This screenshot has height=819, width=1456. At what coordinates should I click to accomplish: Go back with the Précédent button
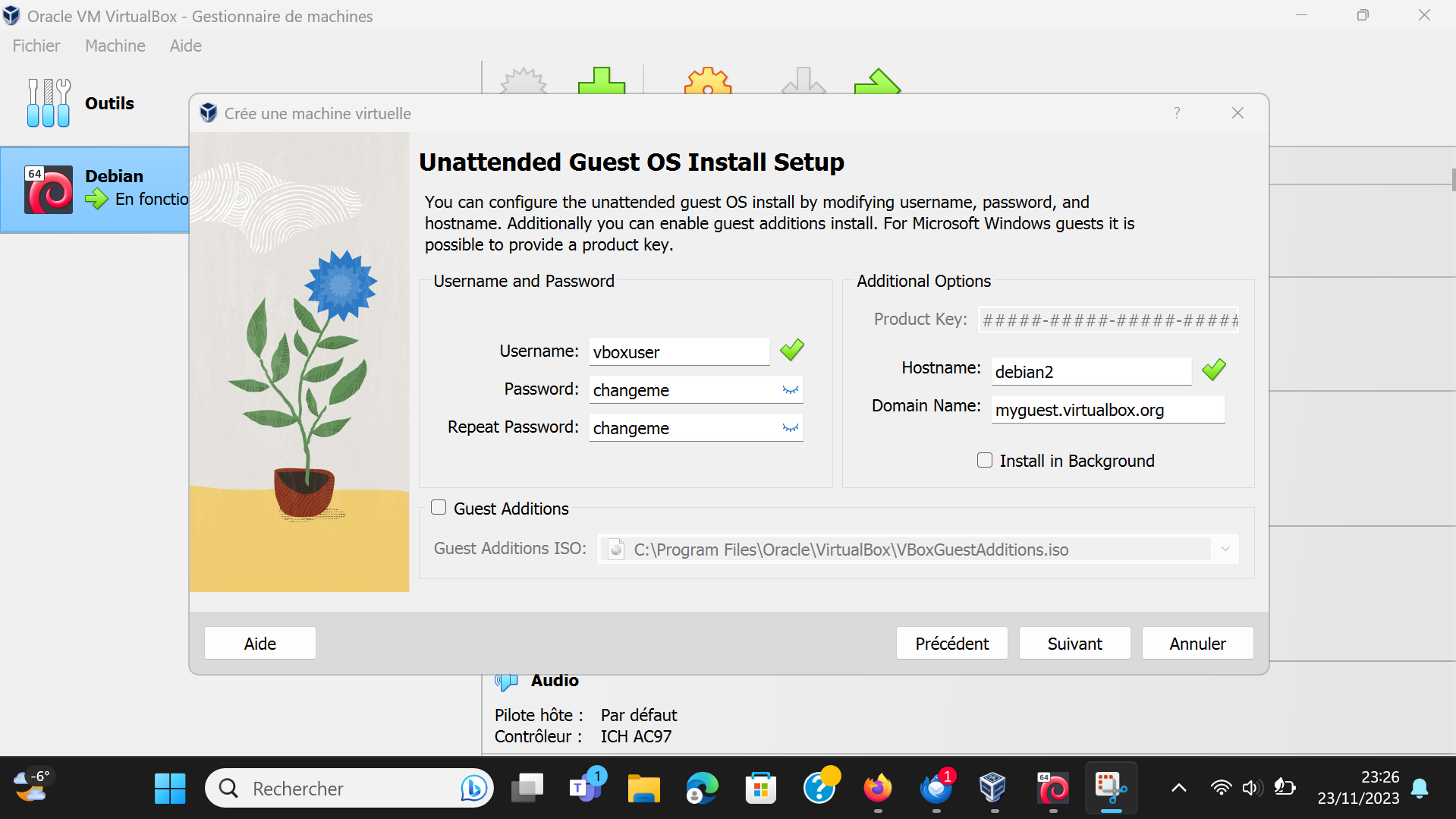952,643
